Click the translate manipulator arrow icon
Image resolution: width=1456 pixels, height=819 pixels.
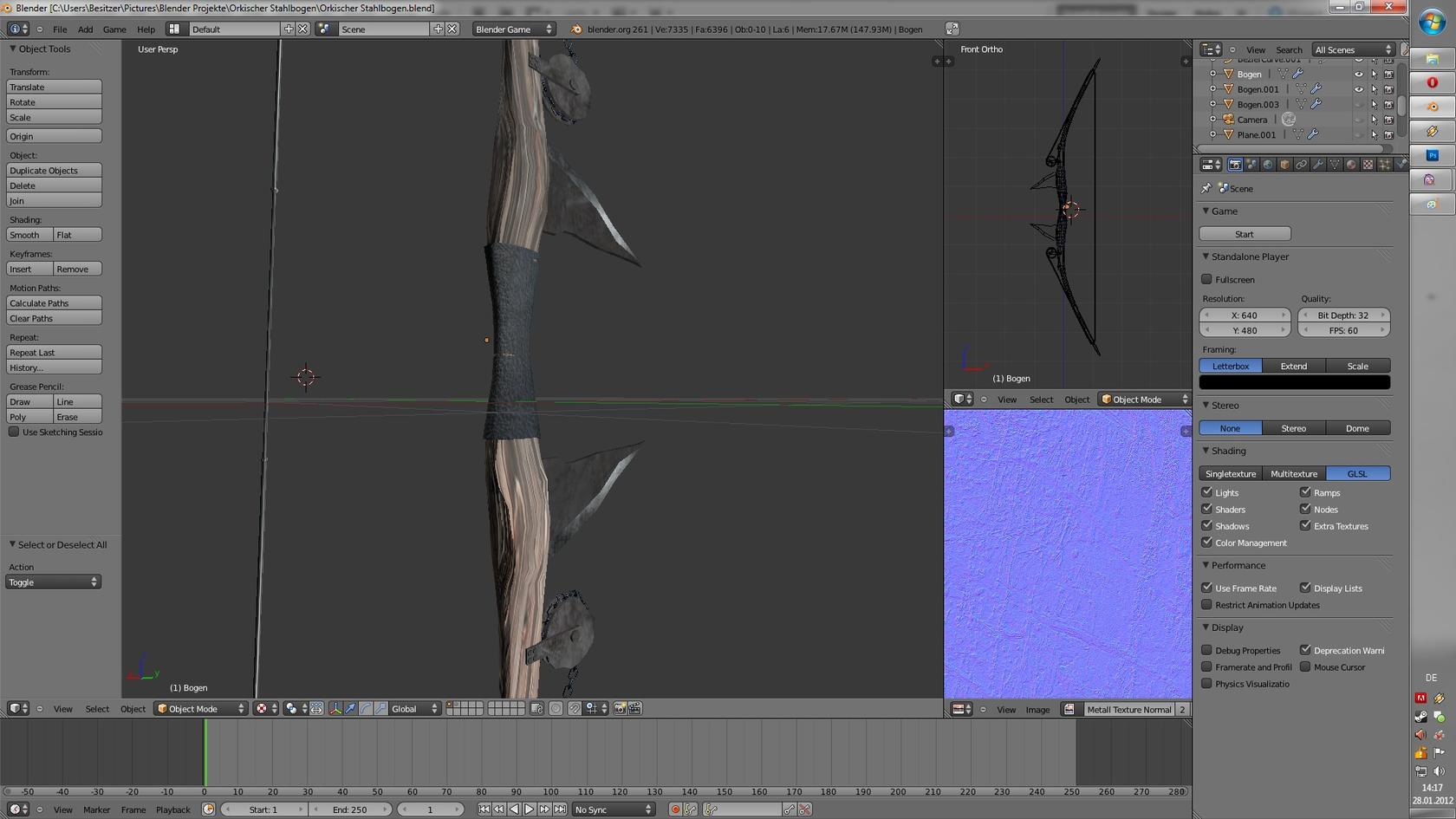pyautogui.click(x=350, y=709)
